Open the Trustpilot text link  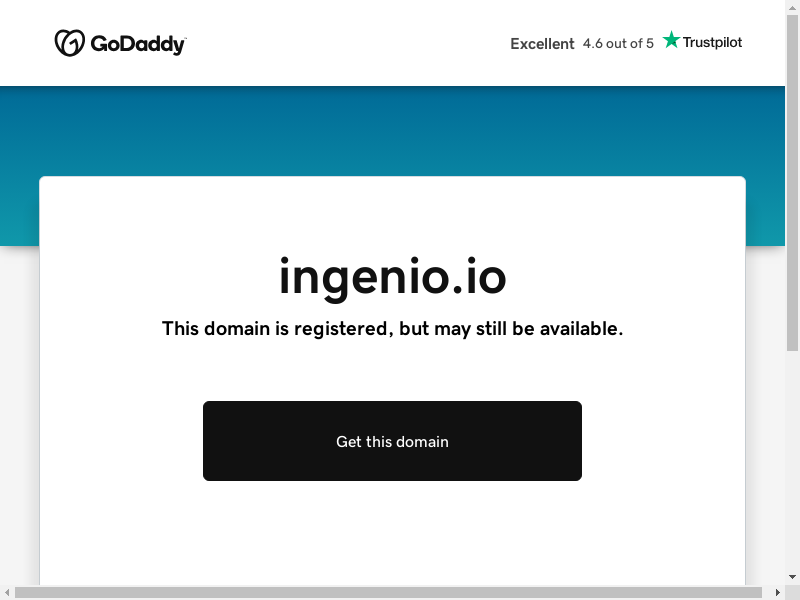tap(712, 42)
